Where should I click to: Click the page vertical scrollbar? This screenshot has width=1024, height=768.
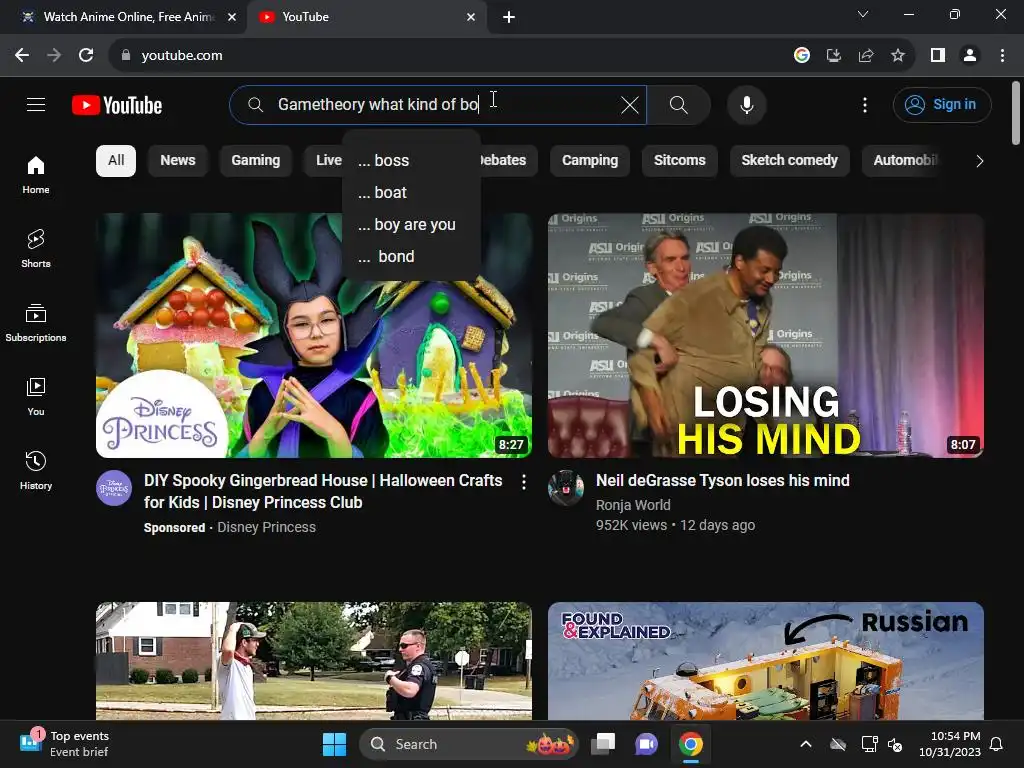(x=1016, y=113)
